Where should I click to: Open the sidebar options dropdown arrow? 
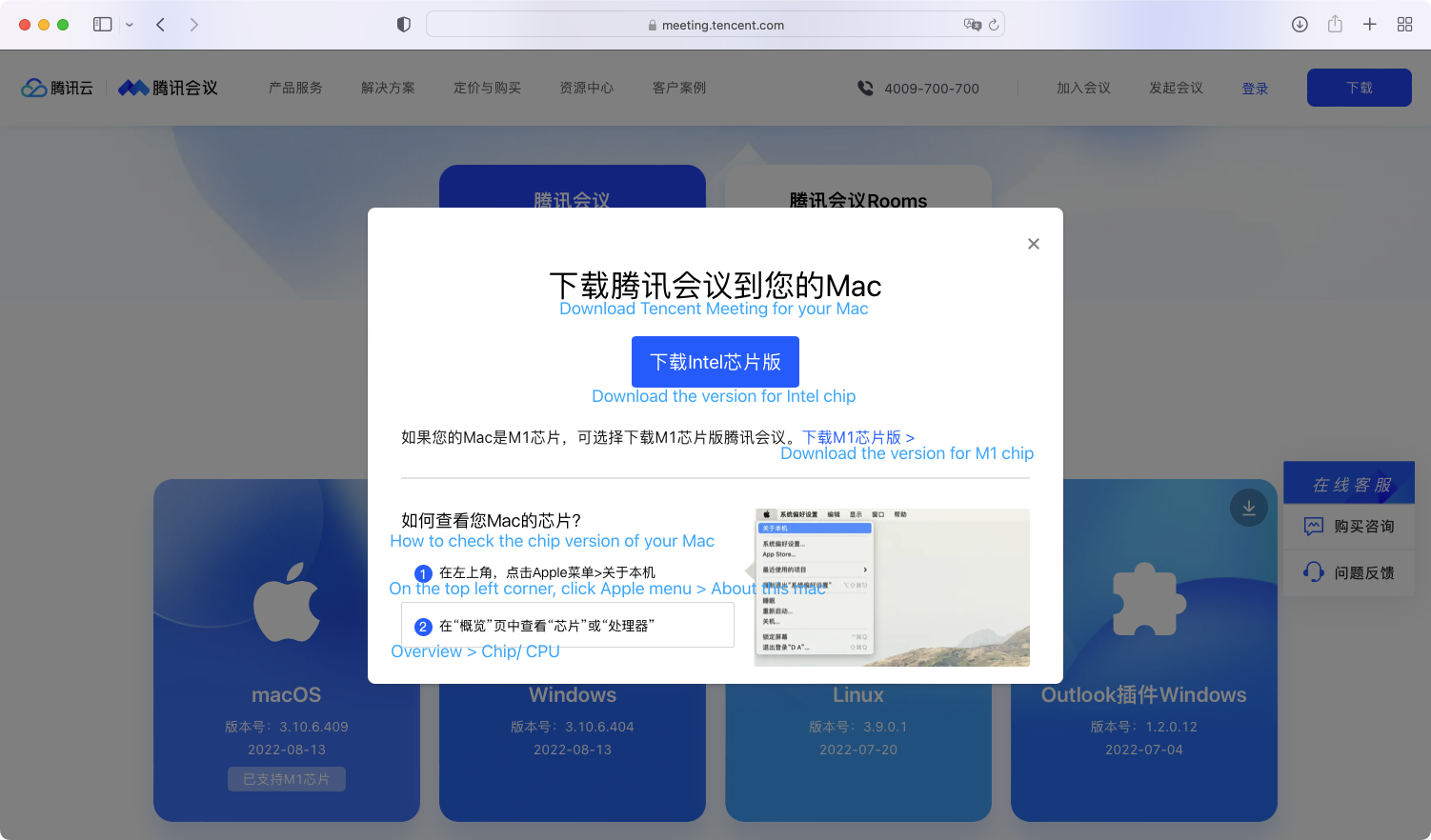(x=130, y=25)
